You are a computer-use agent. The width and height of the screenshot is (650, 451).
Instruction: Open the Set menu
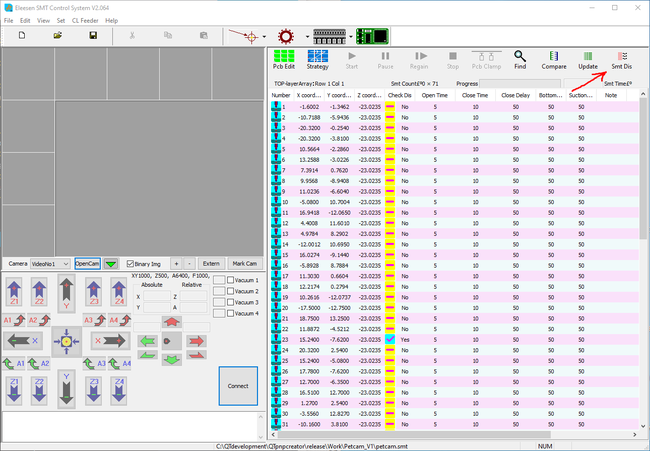(x=61, y=20)
